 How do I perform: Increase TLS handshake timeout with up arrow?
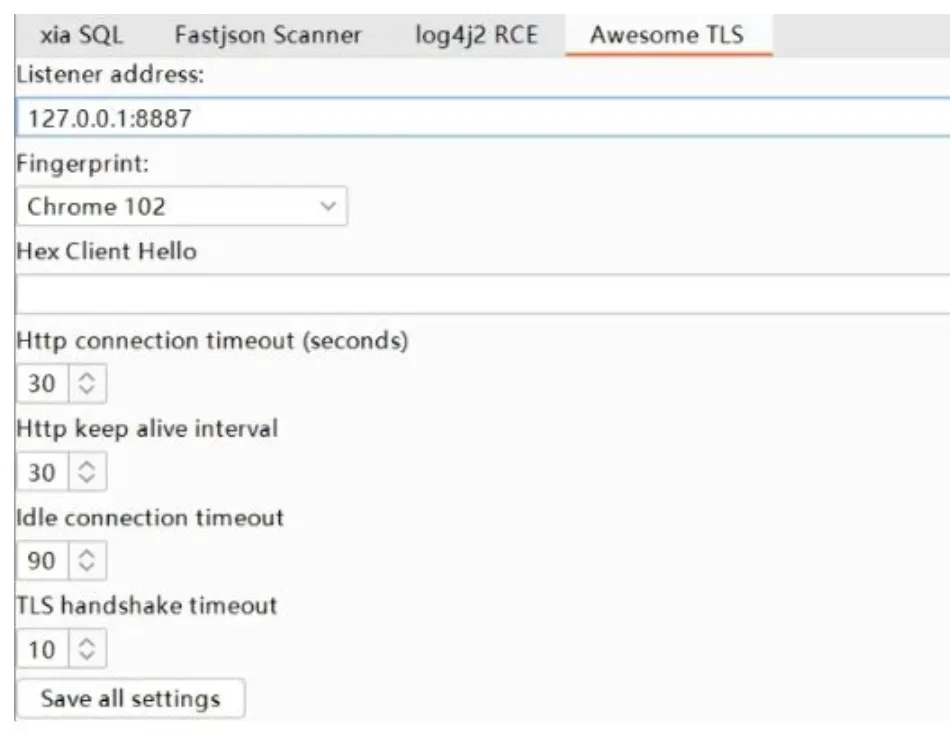(87, 644)
